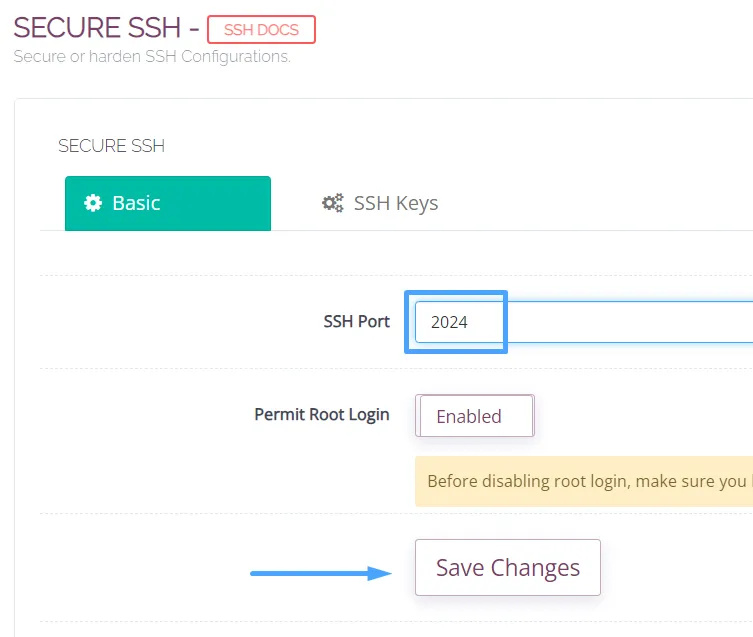Open the SSH Keys tab
Image resolution: width=753 pixels, height=637 pixels.
(380, 203)
